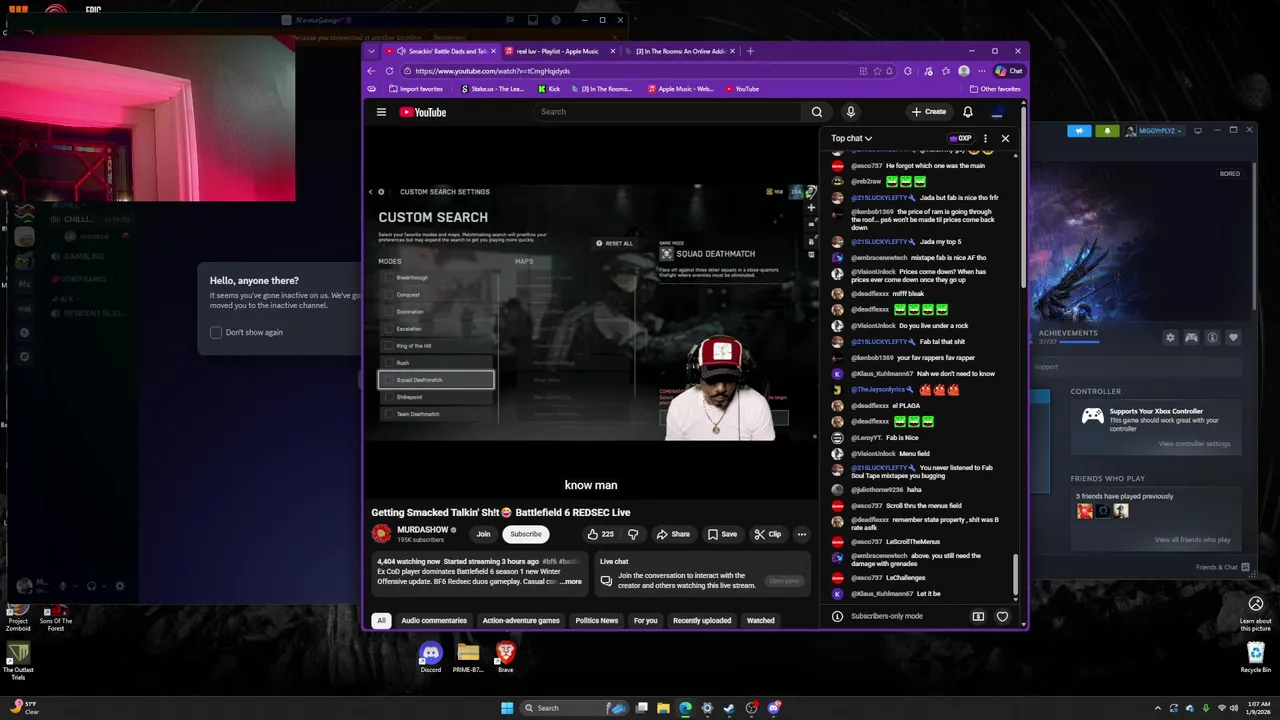
Task: Toggle Team Deathmatch mode checkbox
Action: point(390,414)
